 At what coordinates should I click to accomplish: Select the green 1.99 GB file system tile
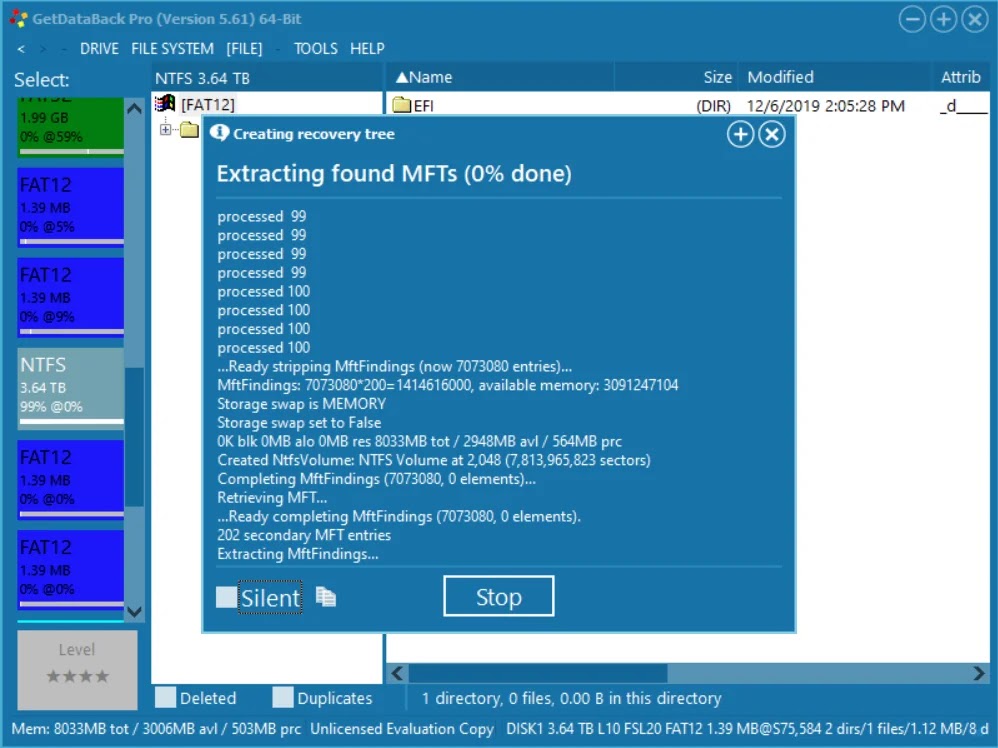(71, 127)
